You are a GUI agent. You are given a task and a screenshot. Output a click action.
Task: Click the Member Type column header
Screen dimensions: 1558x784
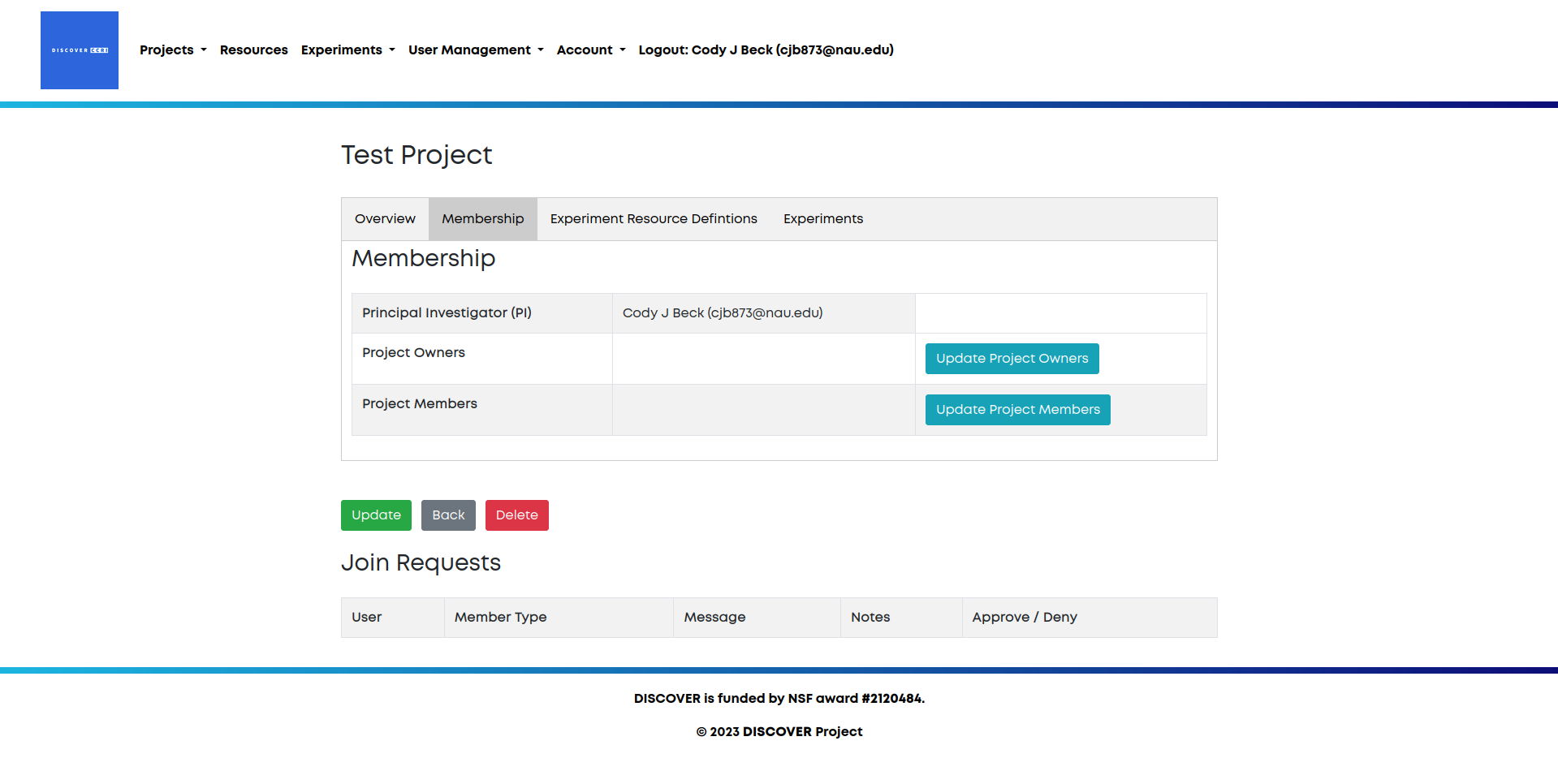(559, 618)
